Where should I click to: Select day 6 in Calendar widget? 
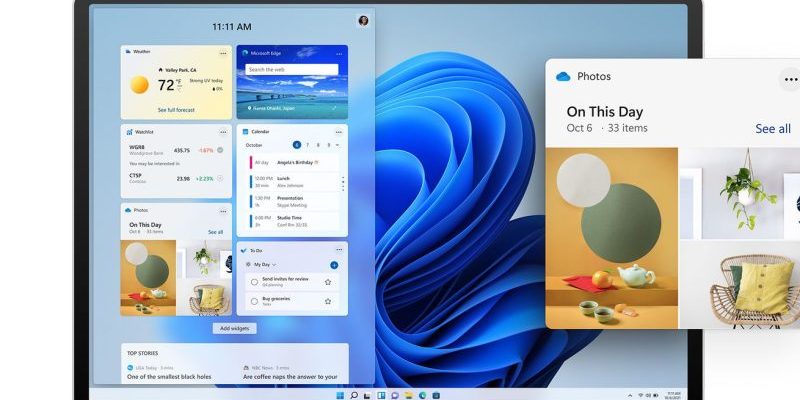297,145
